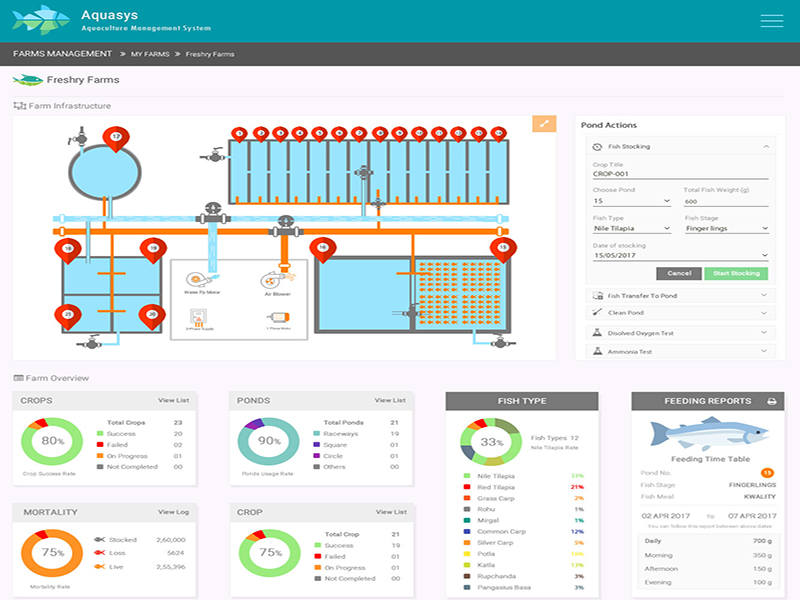Go to MY FARMS in the breadcrumb

pyautogui.click(x=150, y=54)
